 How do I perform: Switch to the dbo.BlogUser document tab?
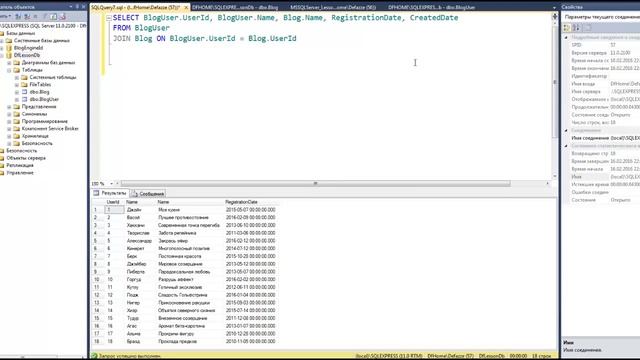(431, 7)
